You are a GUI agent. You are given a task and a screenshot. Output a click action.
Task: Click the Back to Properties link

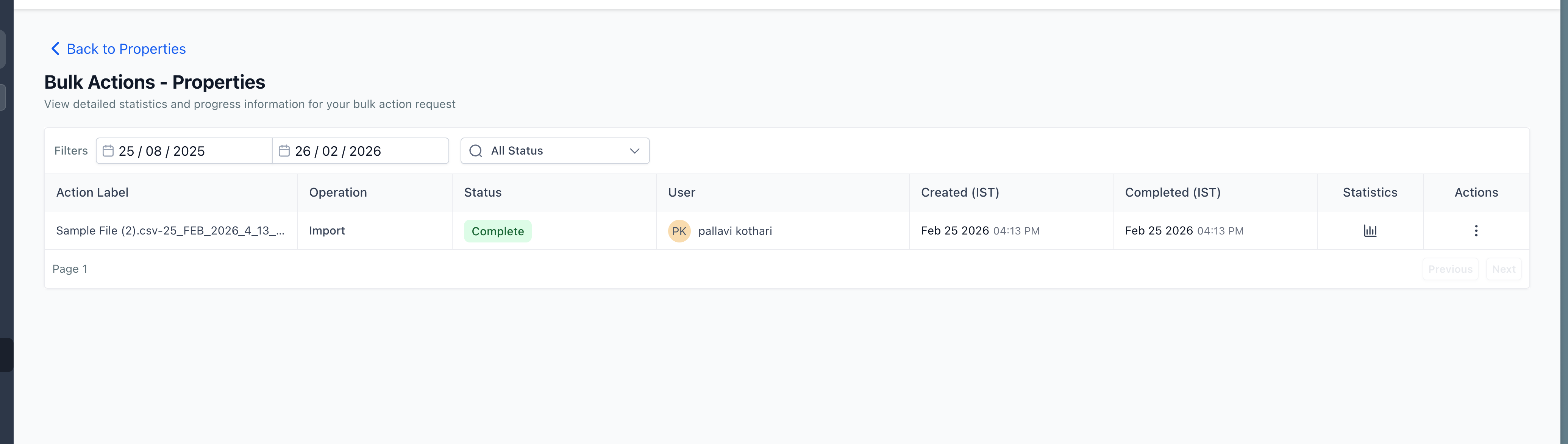pyautogui.click(x=127, y=49)
